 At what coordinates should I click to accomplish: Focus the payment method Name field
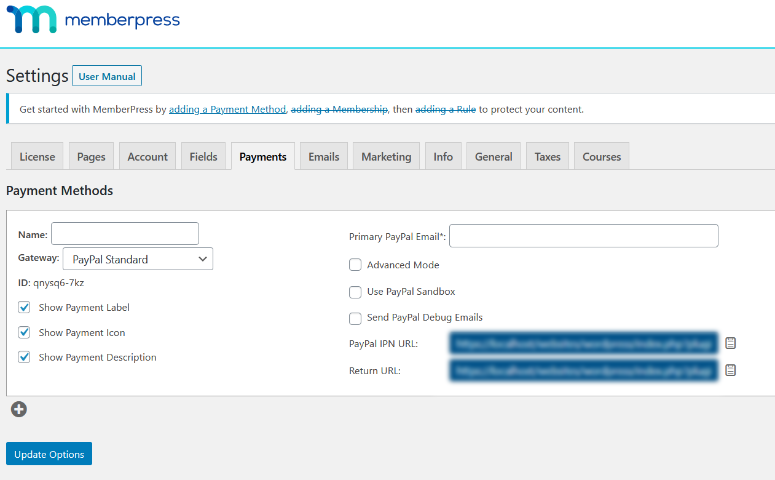click(125, 233)
